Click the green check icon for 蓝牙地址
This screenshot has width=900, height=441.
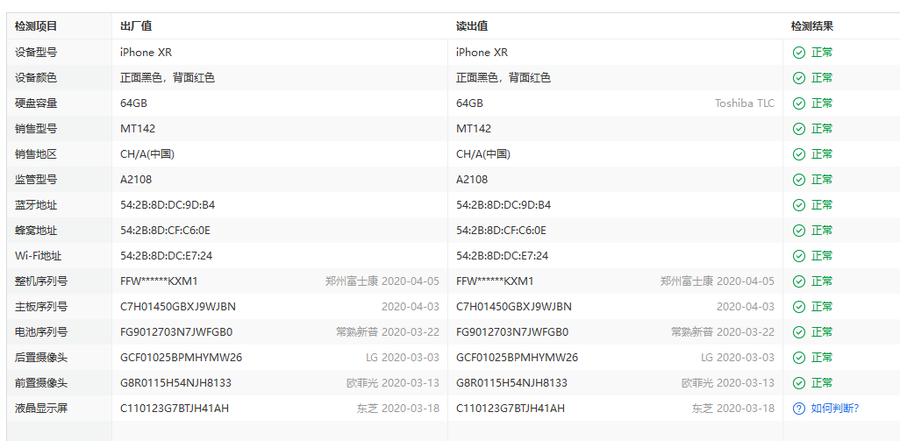pos(799,205)
